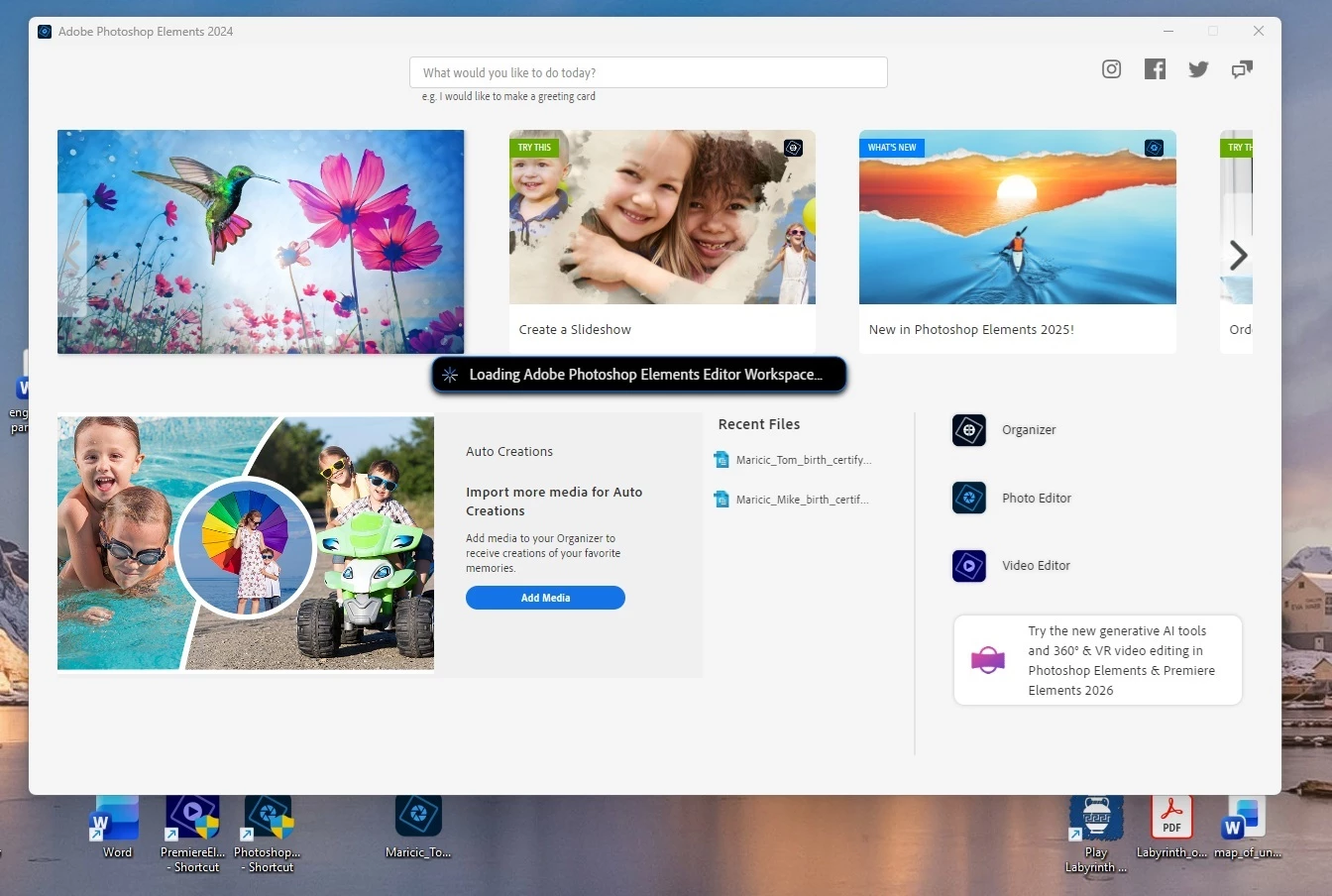
Task: Select the map_of_un... Word document on desktop
Action: point(1248,827)
